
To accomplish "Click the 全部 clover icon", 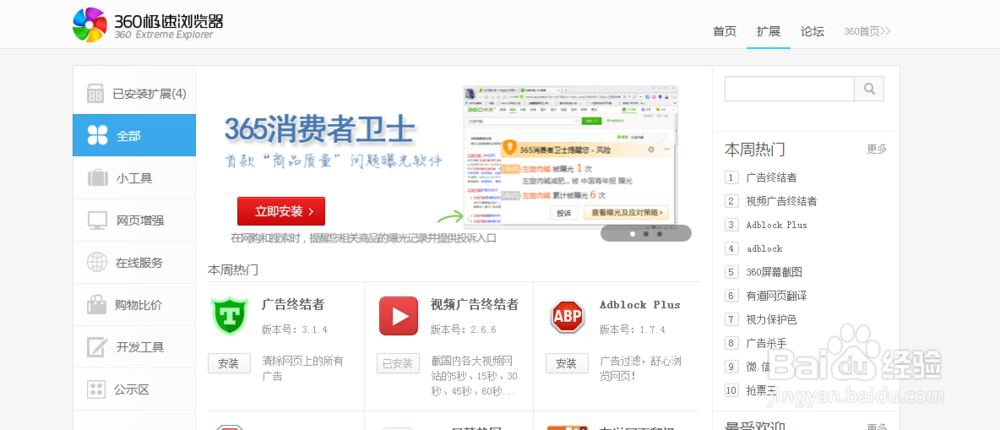I will click(97, 135).
